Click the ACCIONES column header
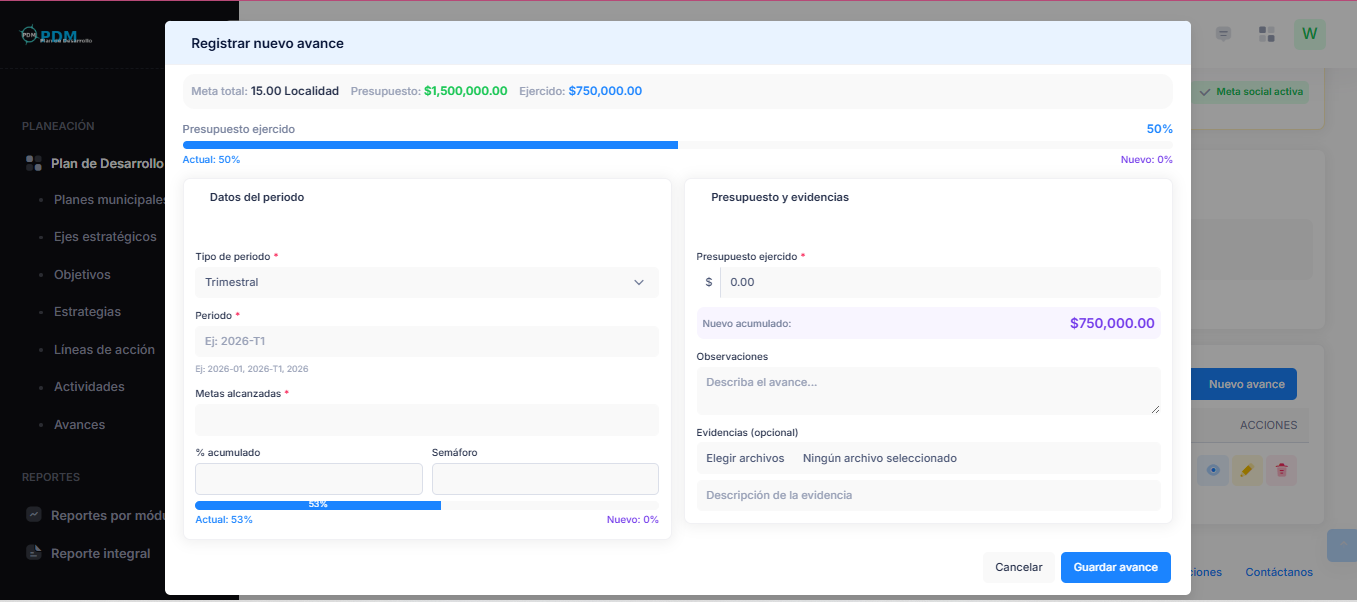 (x=1268, y=425)
